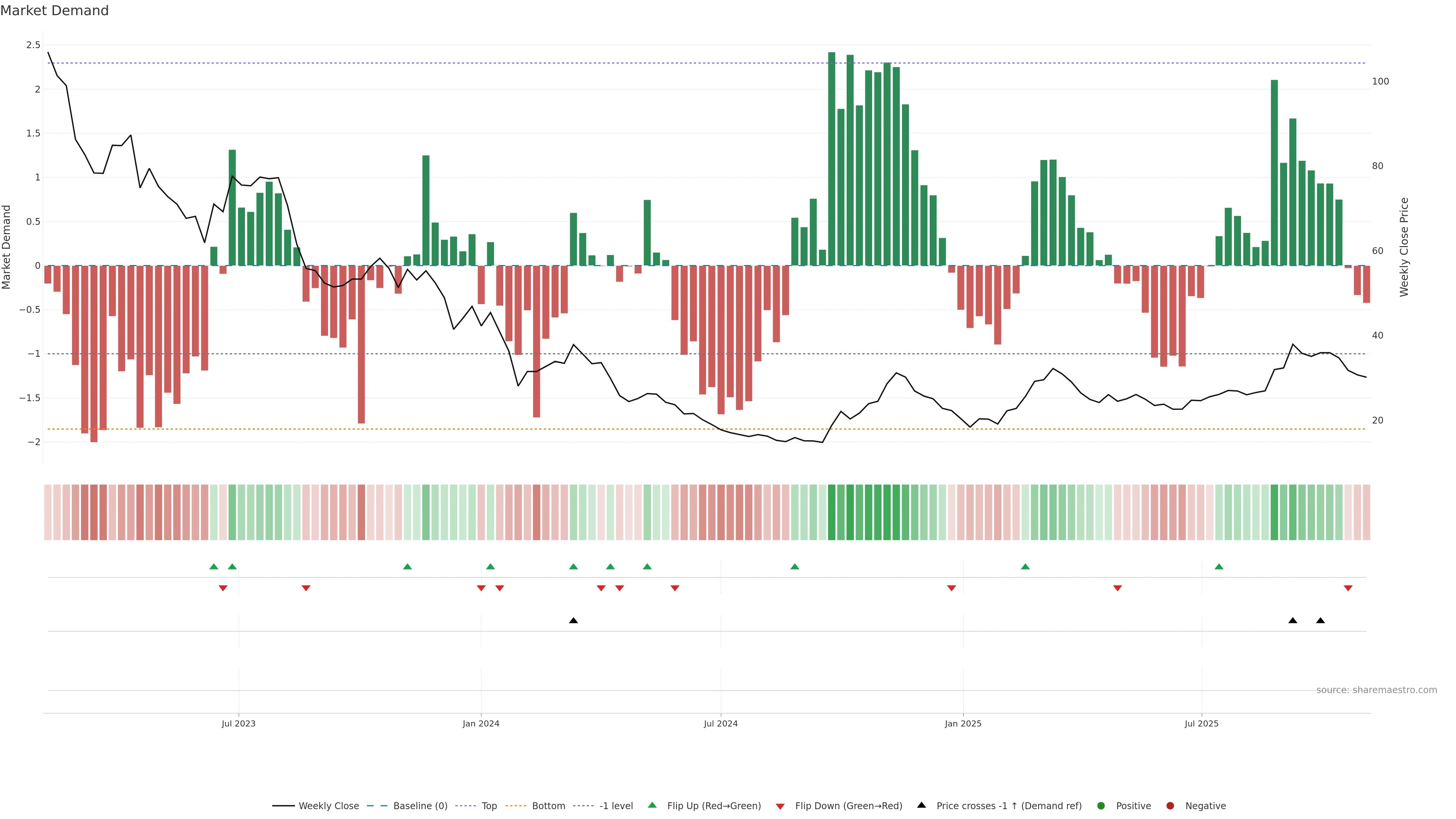Click the red Negative legend dot
This screenshot has width=1456, height=819.
pos(1170,806)
